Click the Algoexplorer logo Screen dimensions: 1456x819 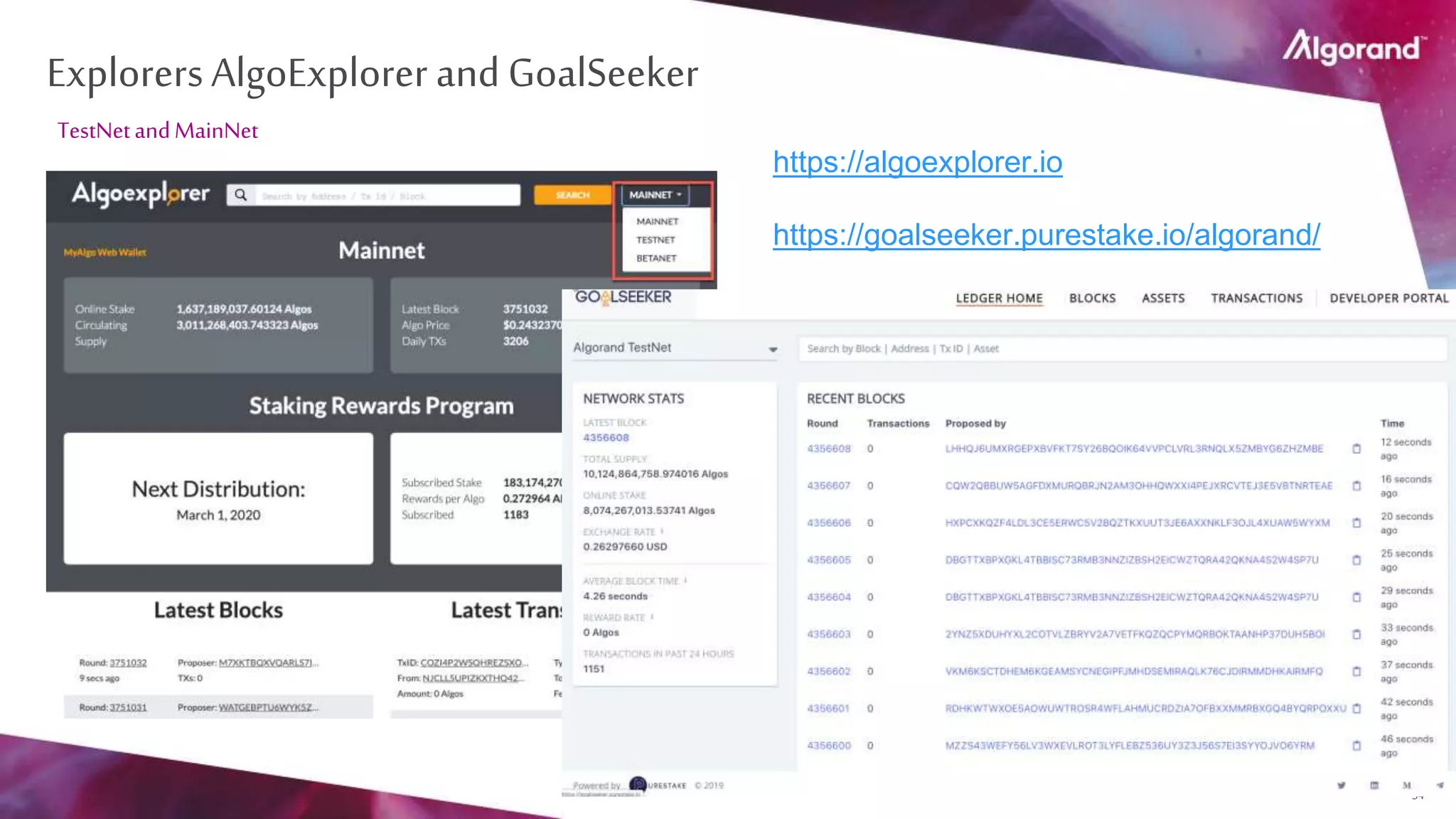pos(141,193)
